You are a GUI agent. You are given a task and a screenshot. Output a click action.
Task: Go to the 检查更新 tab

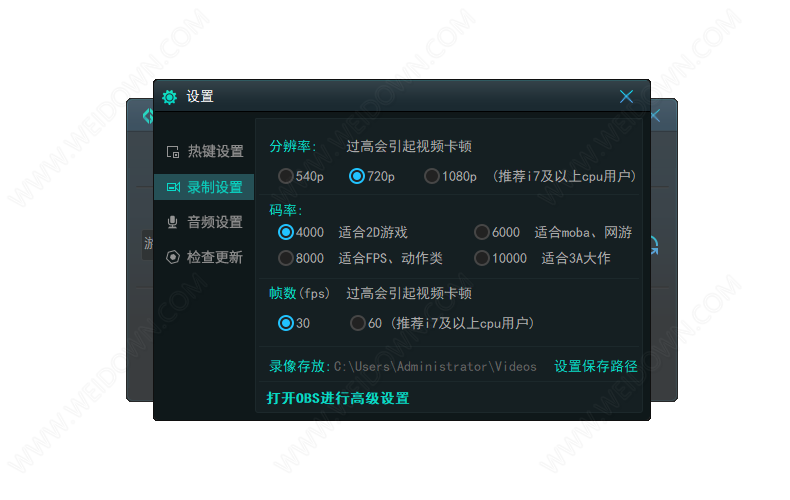(x=204, y=258)
